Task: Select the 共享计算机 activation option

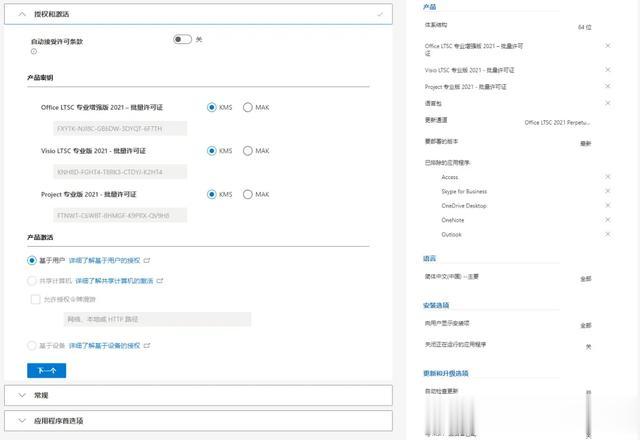Action: click(32, 281)
